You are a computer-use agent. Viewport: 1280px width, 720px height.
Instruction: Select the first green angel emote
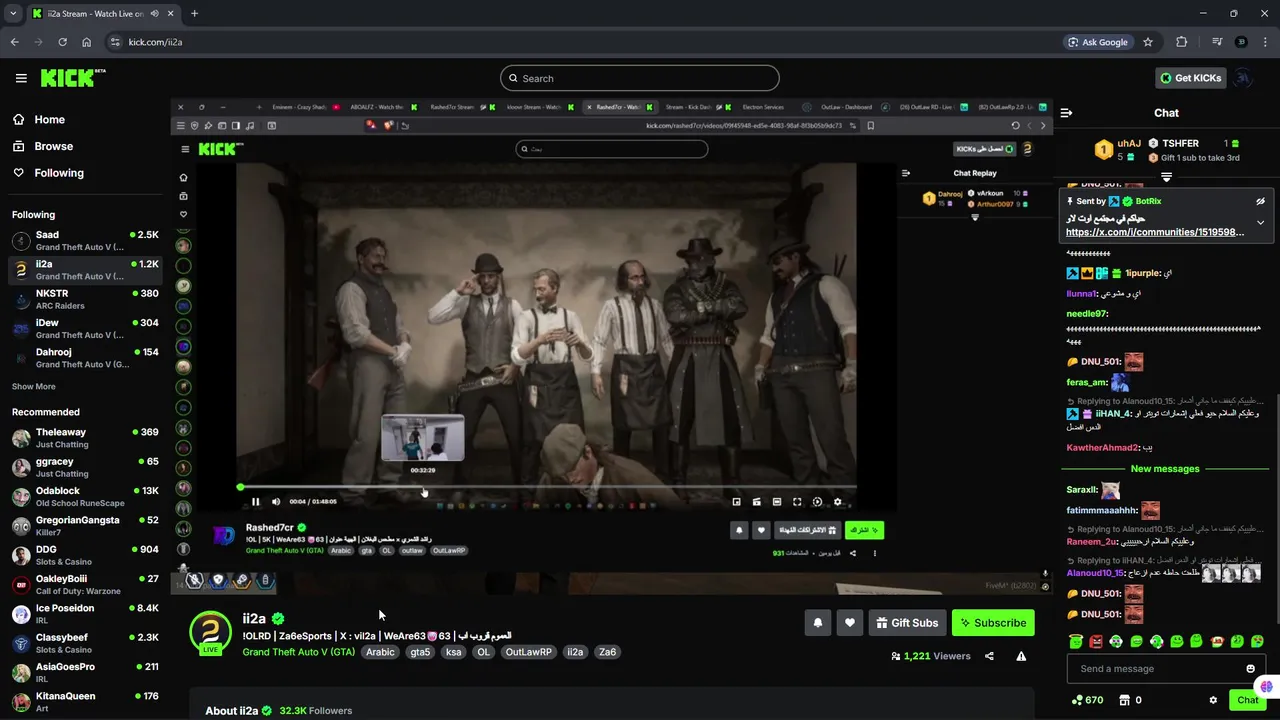click(1075, 641)
